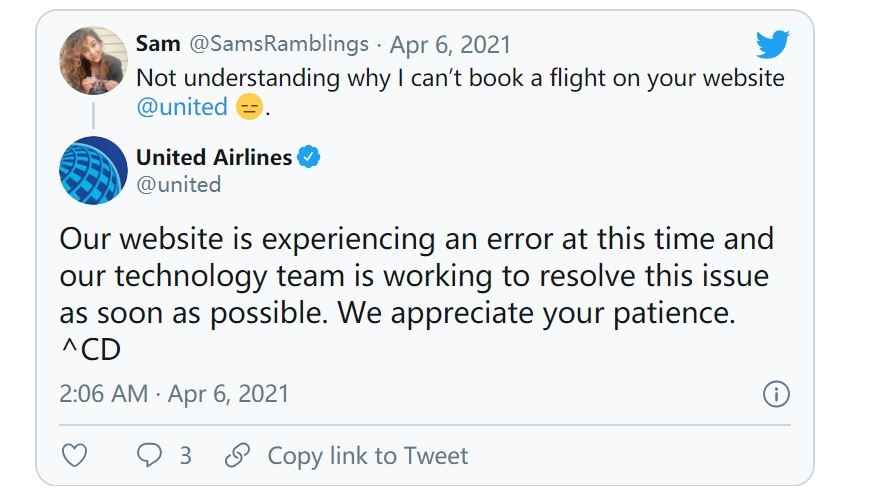
Task: Click the "Sam" display name
Action: coord(158,45)
